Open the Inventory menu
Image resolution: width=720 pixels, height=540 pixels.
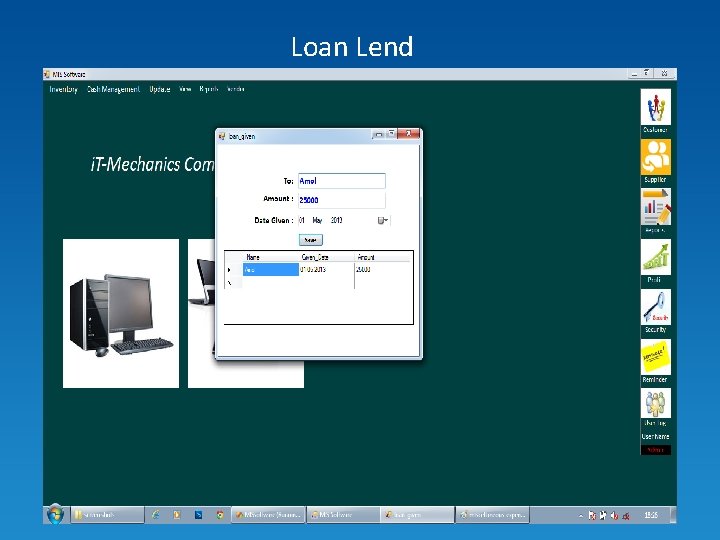63,89
